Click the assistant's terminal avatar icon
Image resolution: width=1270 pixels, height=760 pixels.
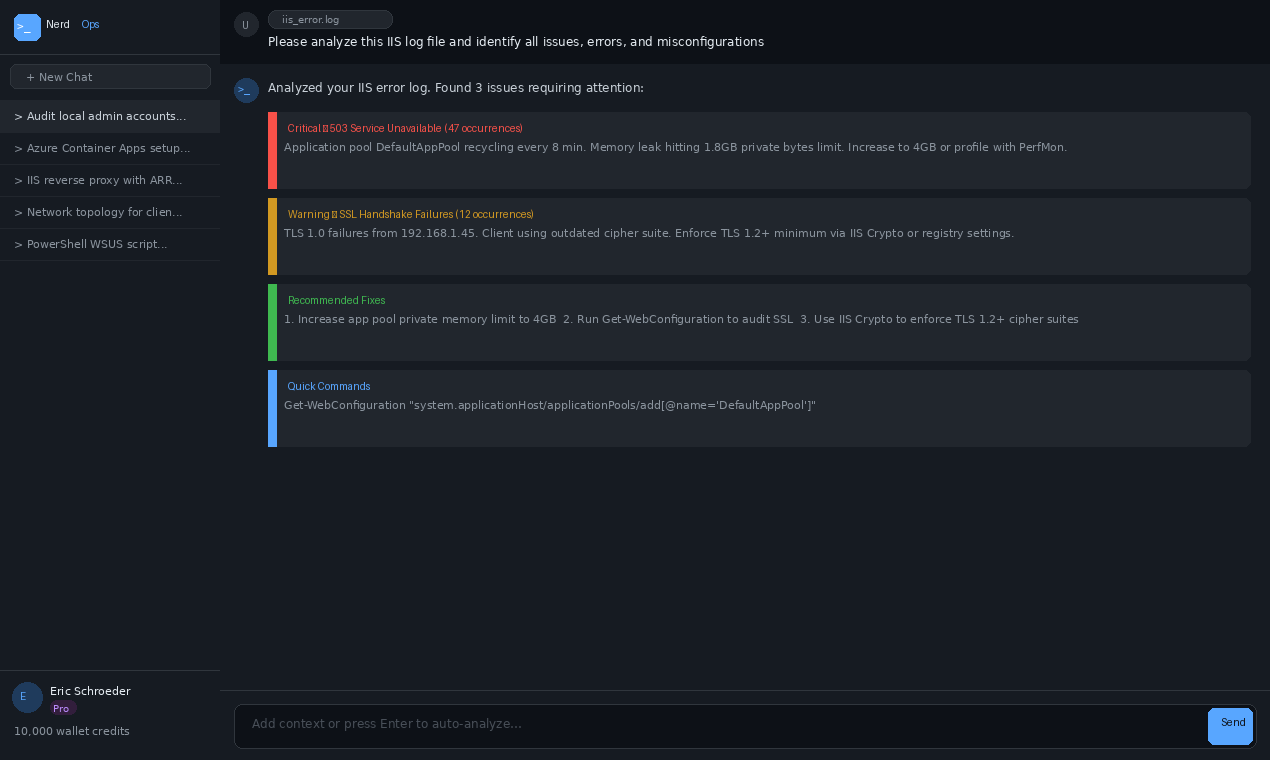click(x=246, y=90)
